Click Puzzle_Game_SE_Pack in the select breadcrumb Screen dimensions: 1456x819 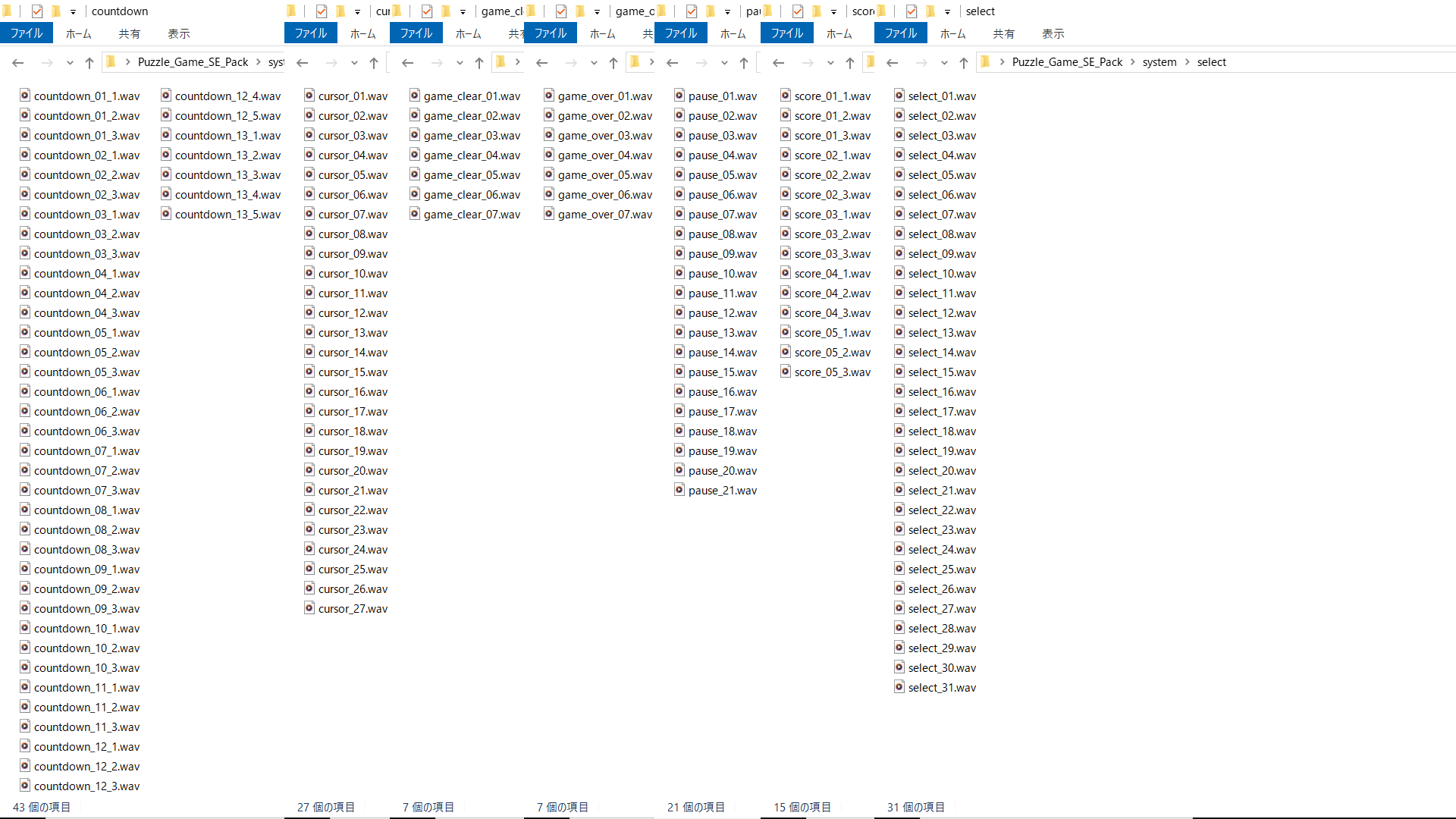click(x=1066, y=62)
